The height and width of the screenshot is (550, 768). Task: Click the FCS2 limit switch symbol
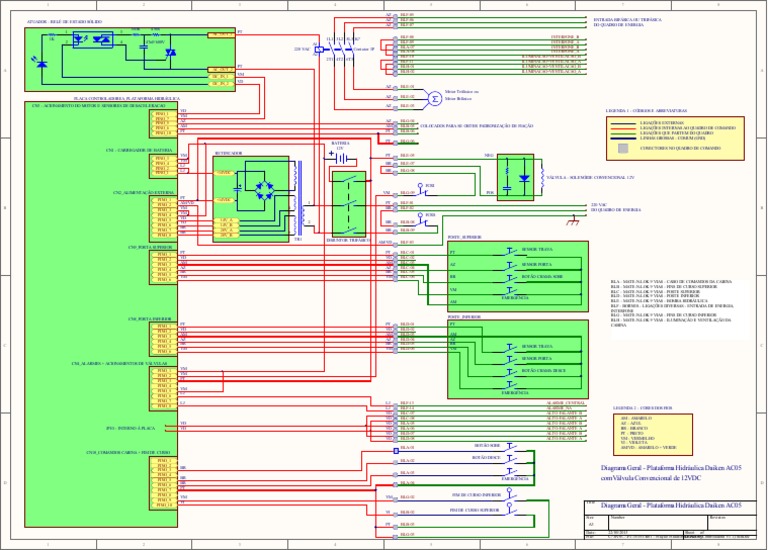coord(422,221)
